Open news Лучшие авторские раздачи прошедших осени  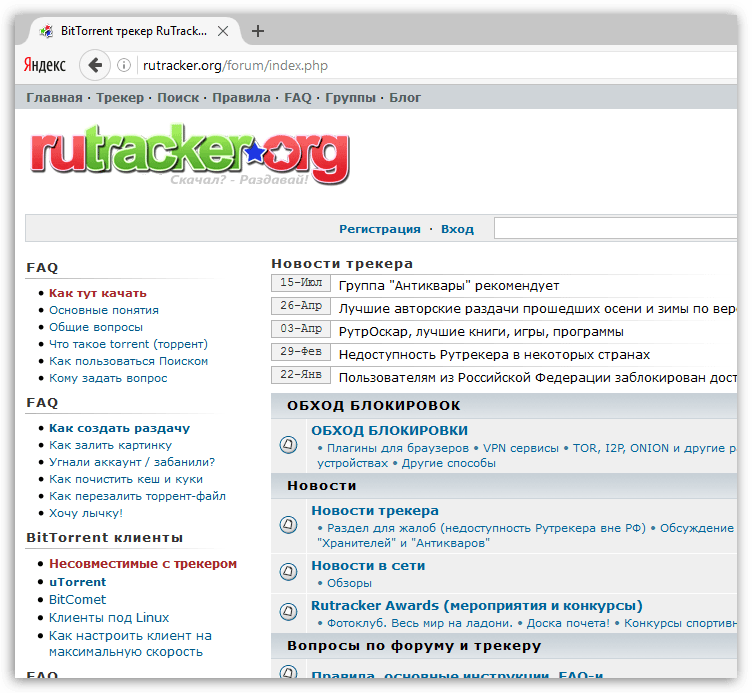coord(538,309)
